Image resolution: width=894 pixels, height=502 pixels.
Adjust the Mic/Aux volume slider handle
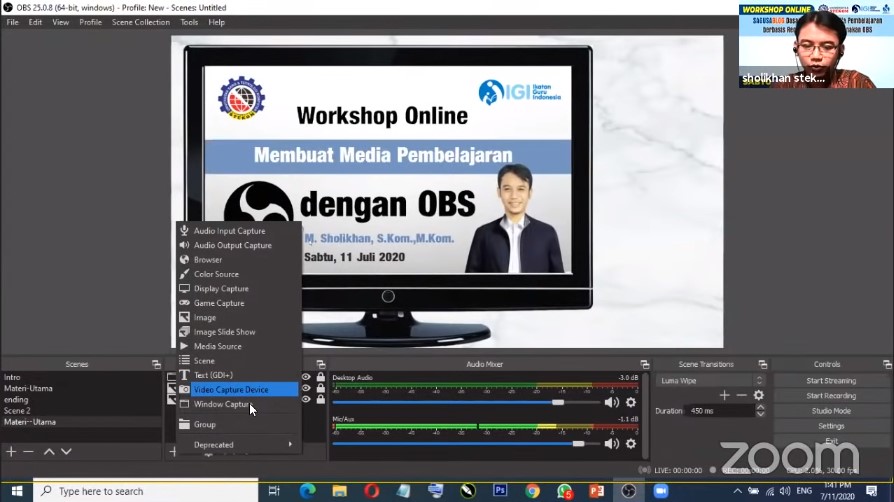coord(578,443)
